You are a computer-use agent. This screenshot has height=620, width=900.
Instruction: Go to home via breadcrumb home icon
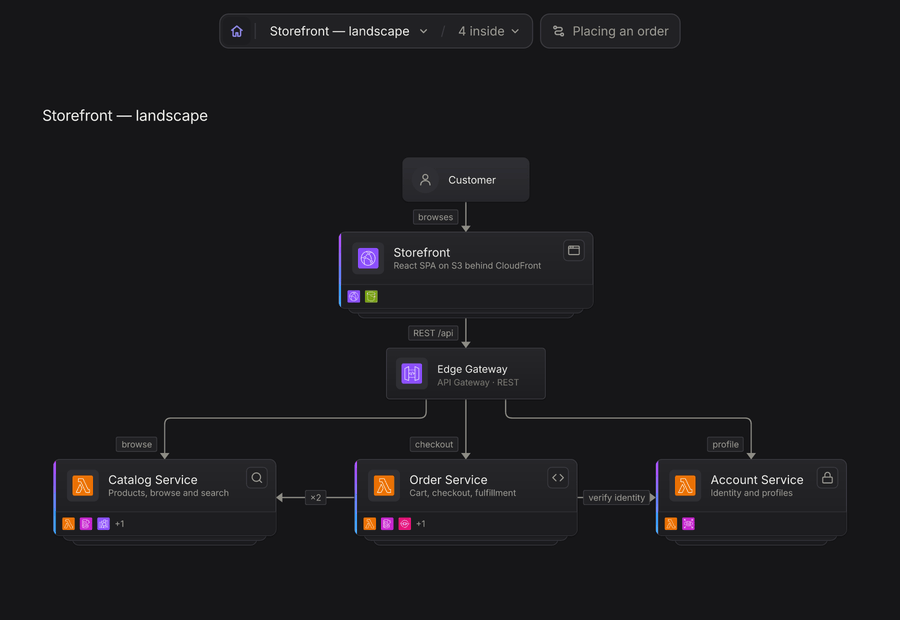pos(236,31)
